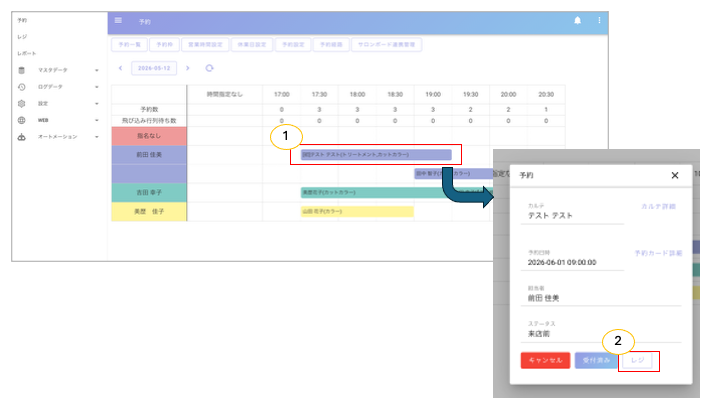Open テスト テスト reservation bar for 前田 佳美

coord(376,155)
